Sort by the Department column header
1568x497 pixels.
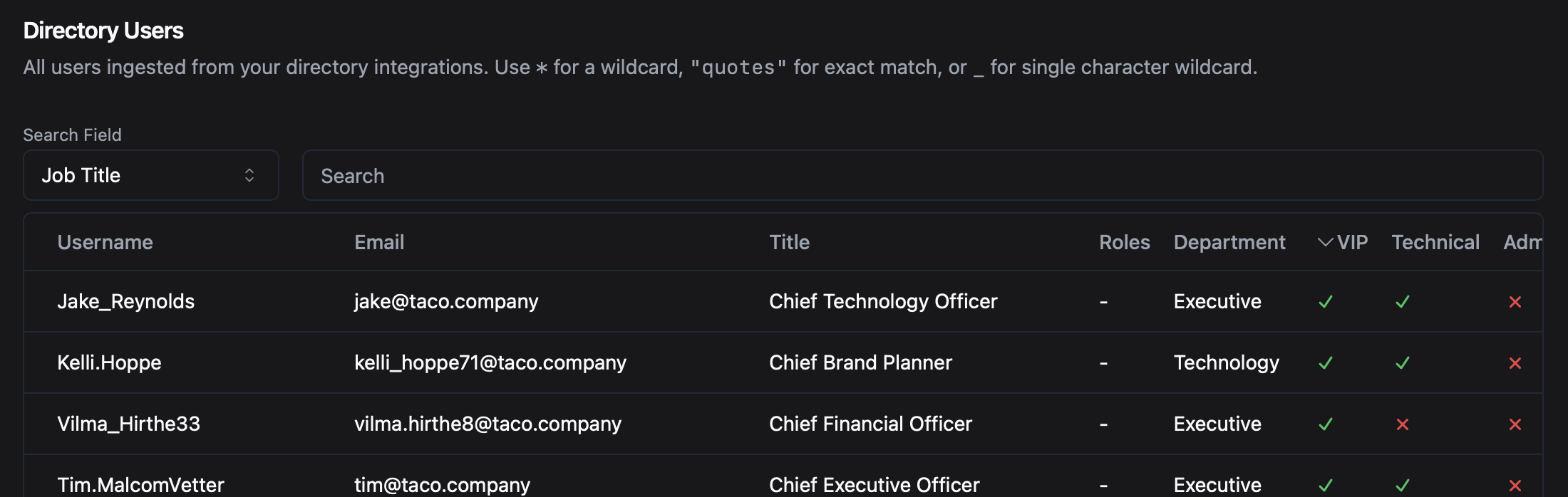point(1229,242)
